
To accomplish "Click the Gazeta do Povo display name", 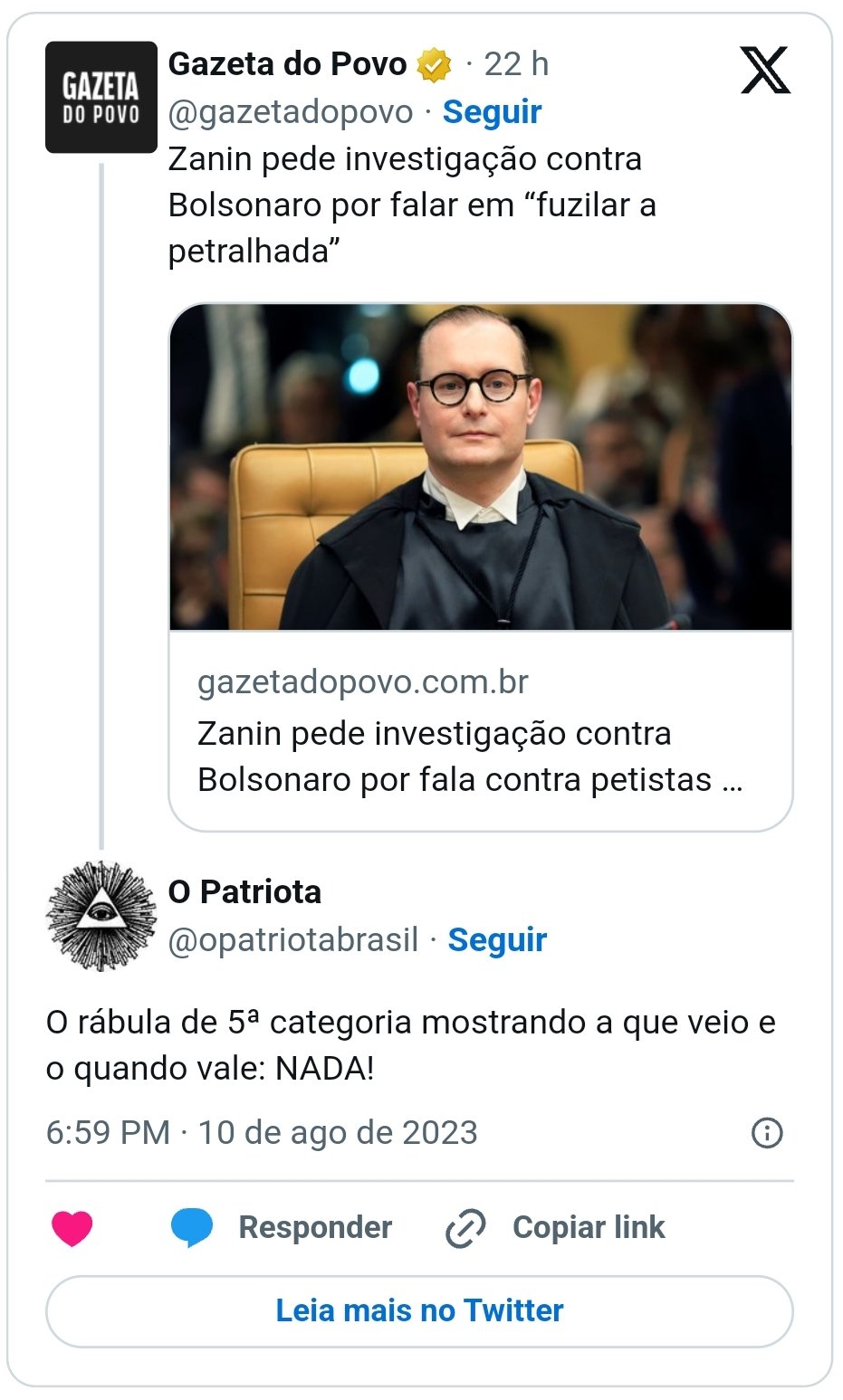I will tap(288, 64).
